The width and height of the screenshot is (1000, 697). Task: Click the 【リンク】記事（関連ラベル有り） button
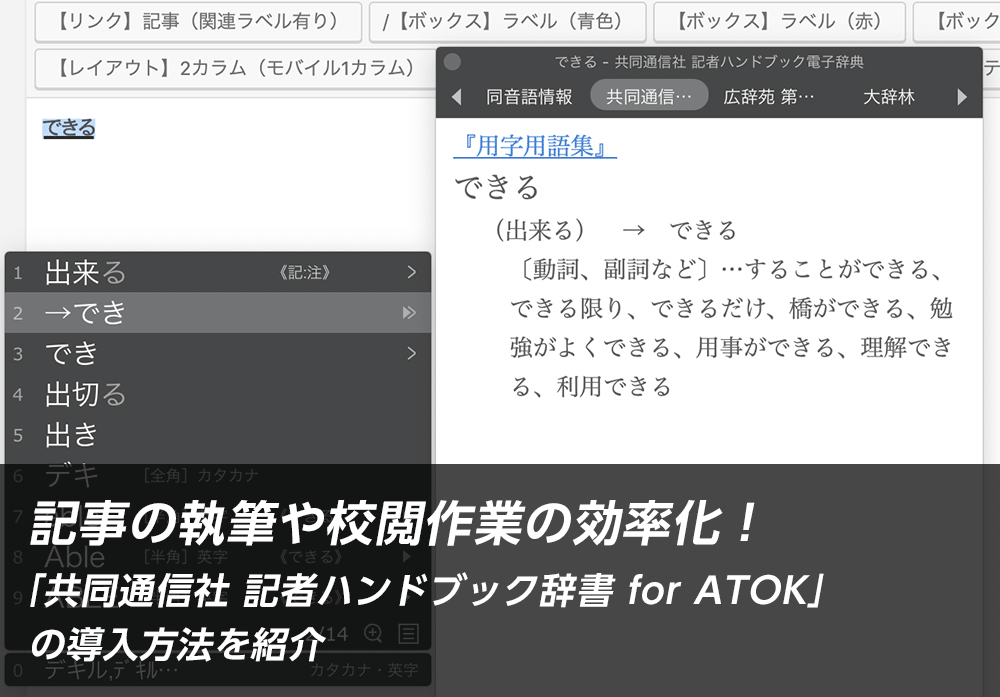pyautogui.click(x=198, y=22)
